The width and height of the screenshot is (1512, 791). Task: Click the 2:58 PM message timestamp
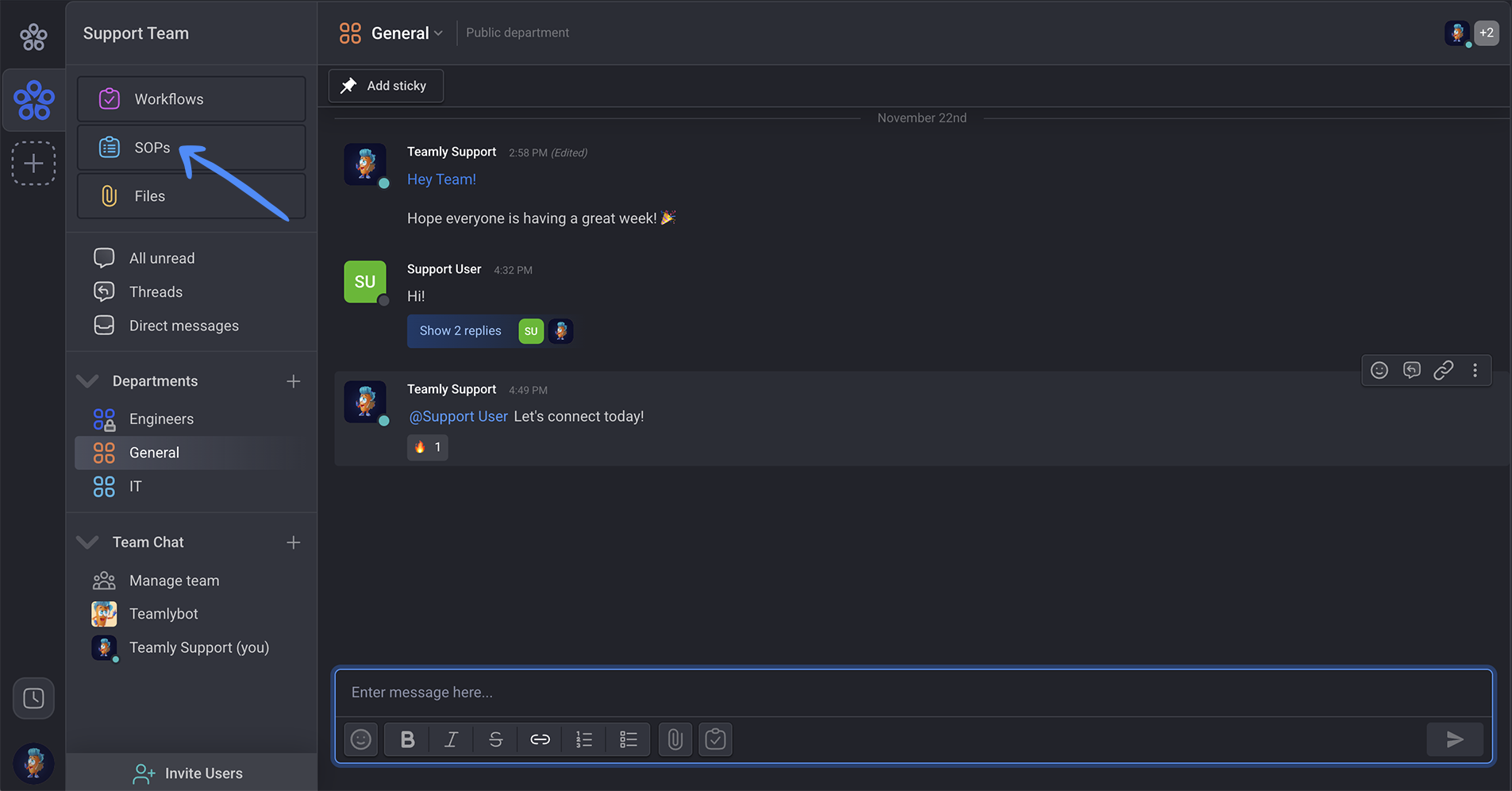click(528, 152)
